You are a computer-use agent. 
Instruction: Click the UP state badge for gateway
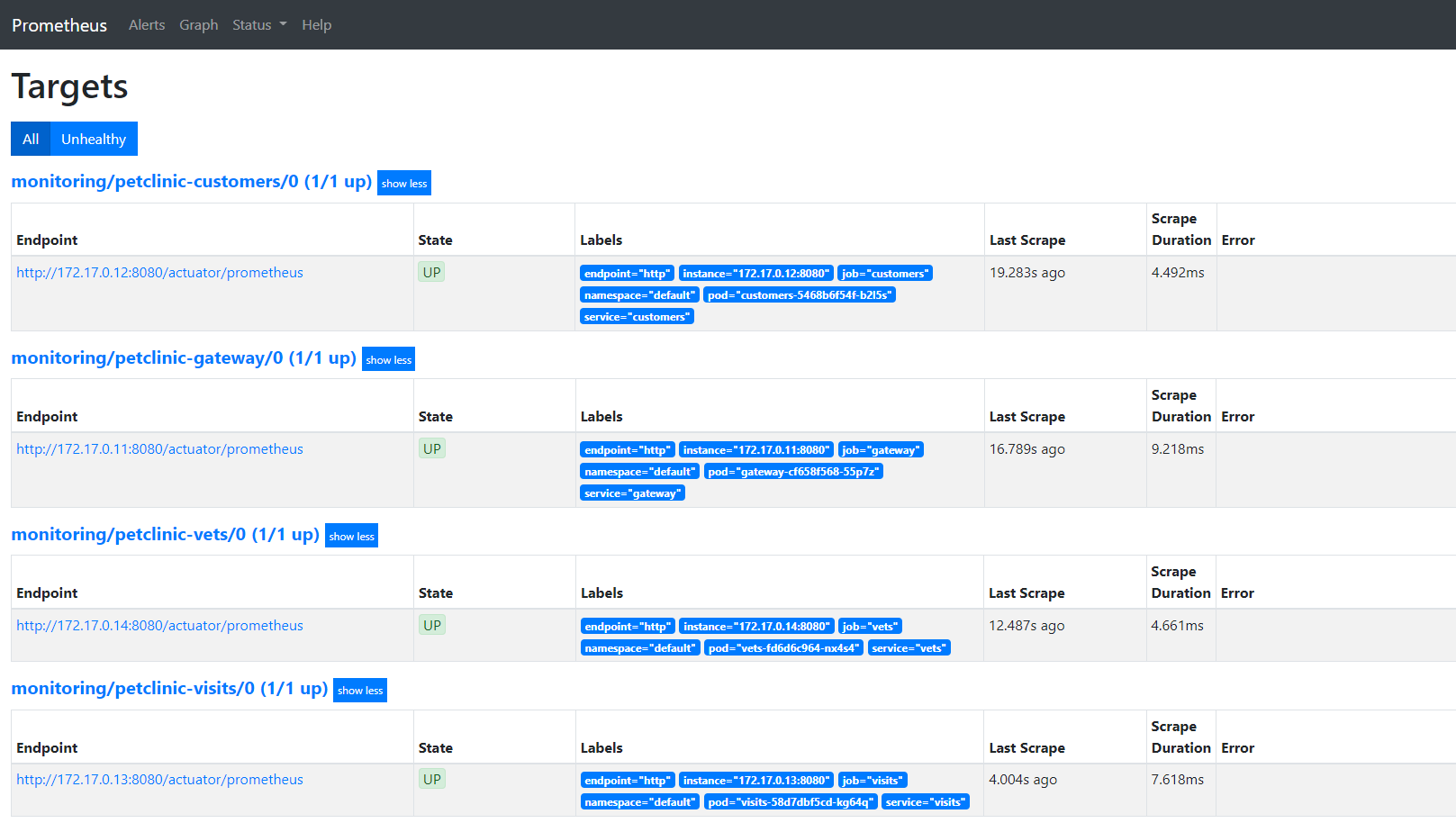click(432, 448)
